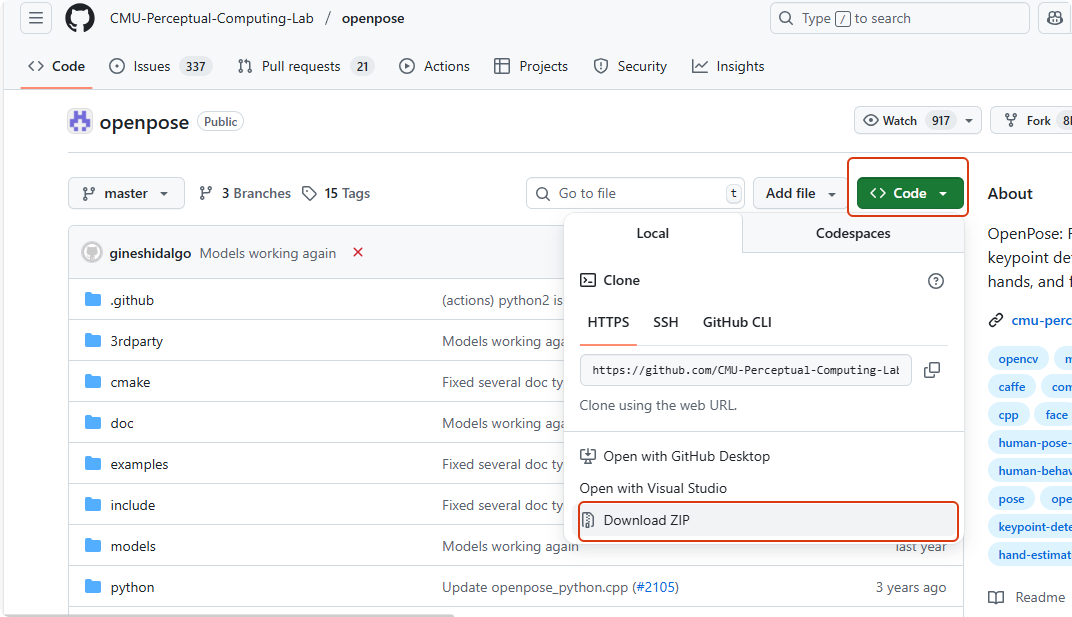Image resolution: width=1072 pixels, height=617 pixels.
Task: Open the pose topic tag
Action: (x=1011, y=499)
